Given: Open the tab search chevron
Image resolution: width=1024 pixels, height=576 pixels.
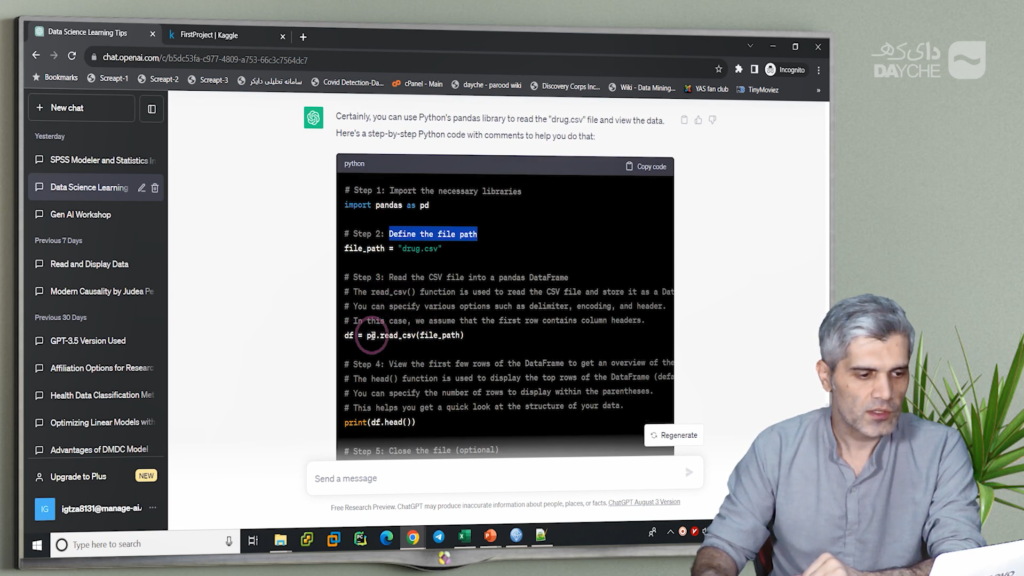Looking at the screenshot, I should (750, 46).
